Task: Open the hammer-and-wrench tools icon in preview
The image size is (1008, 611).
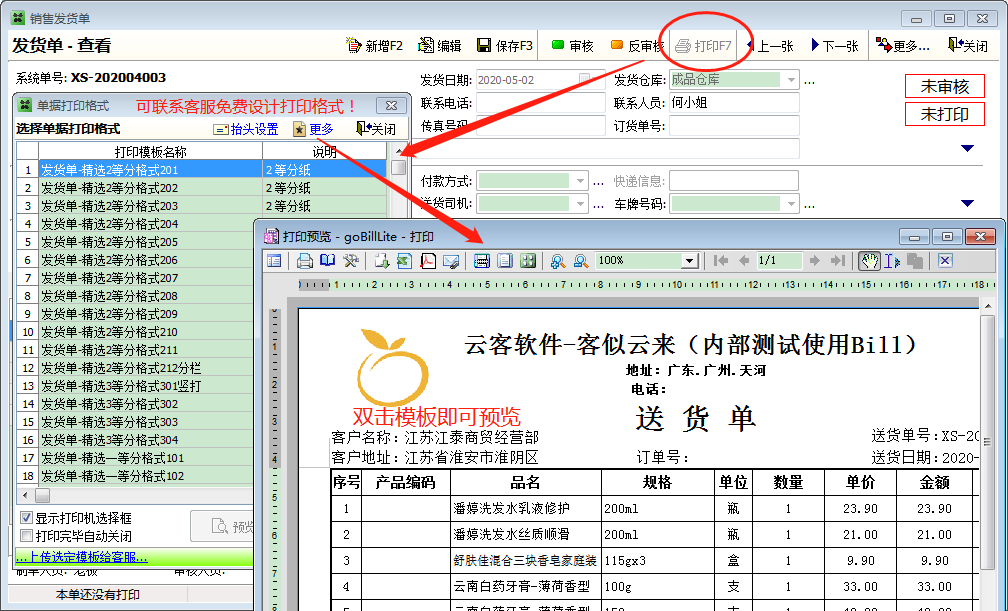Action: click(350, 260)
